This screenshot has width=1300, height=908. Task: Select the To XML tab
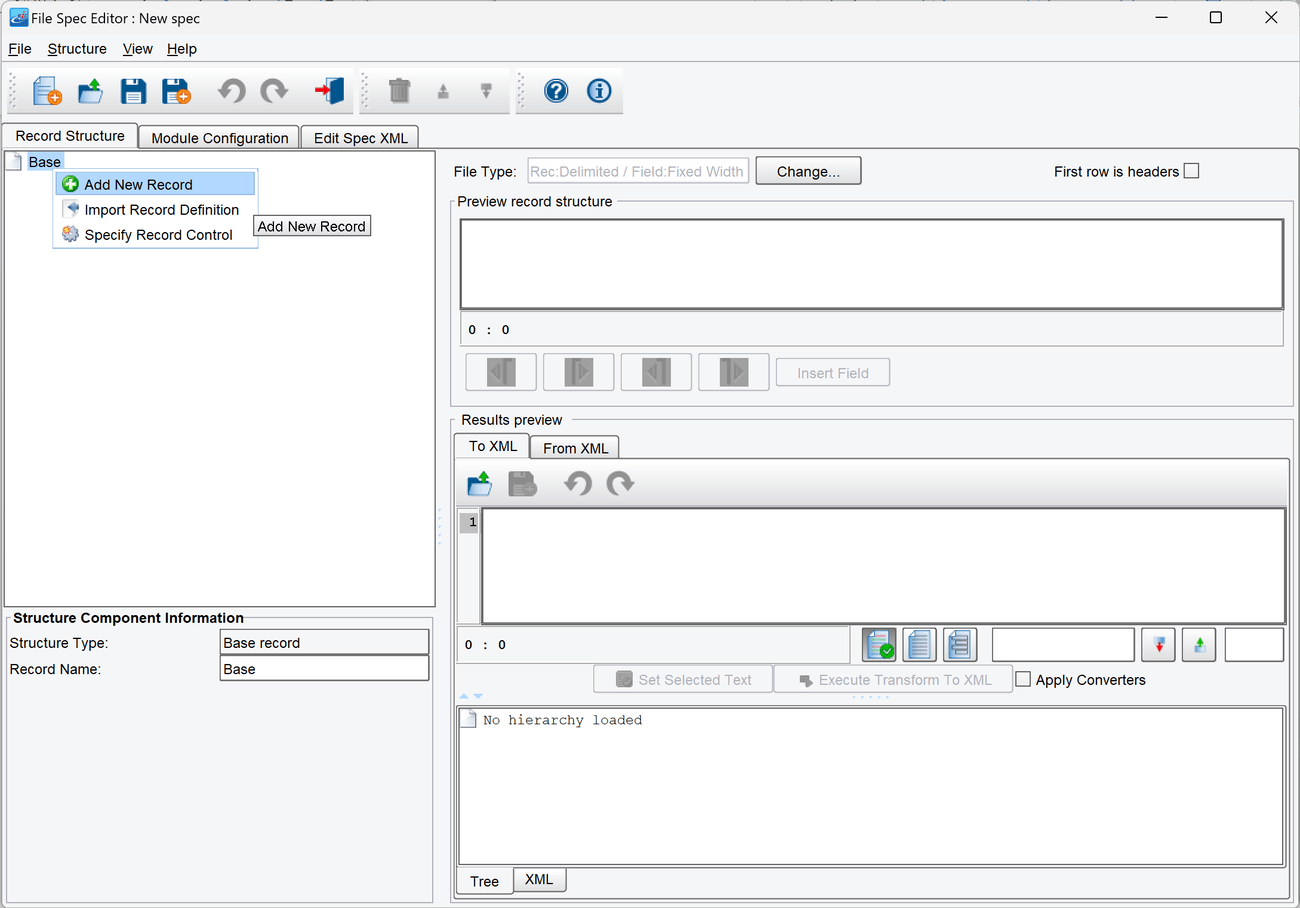point(492,446)
